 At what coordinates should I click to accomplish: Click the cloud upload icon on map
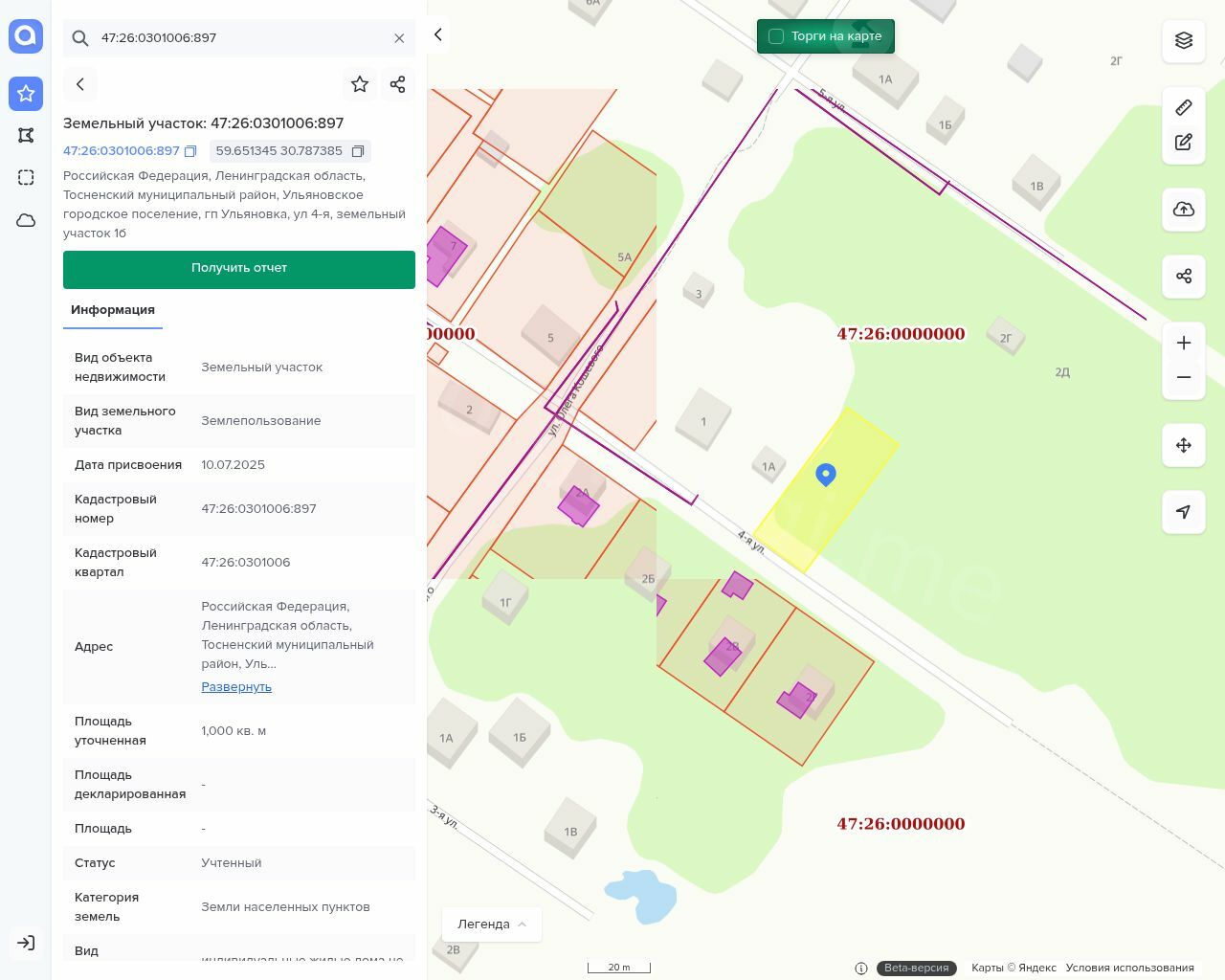coord(1184,210)
